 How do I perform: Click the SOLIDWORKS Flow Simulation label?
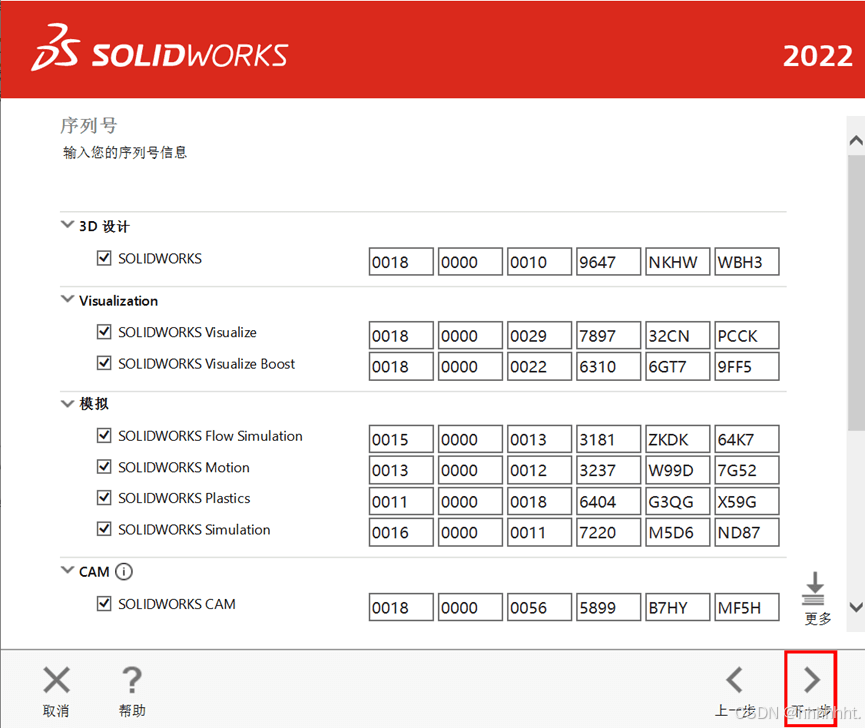210,436
